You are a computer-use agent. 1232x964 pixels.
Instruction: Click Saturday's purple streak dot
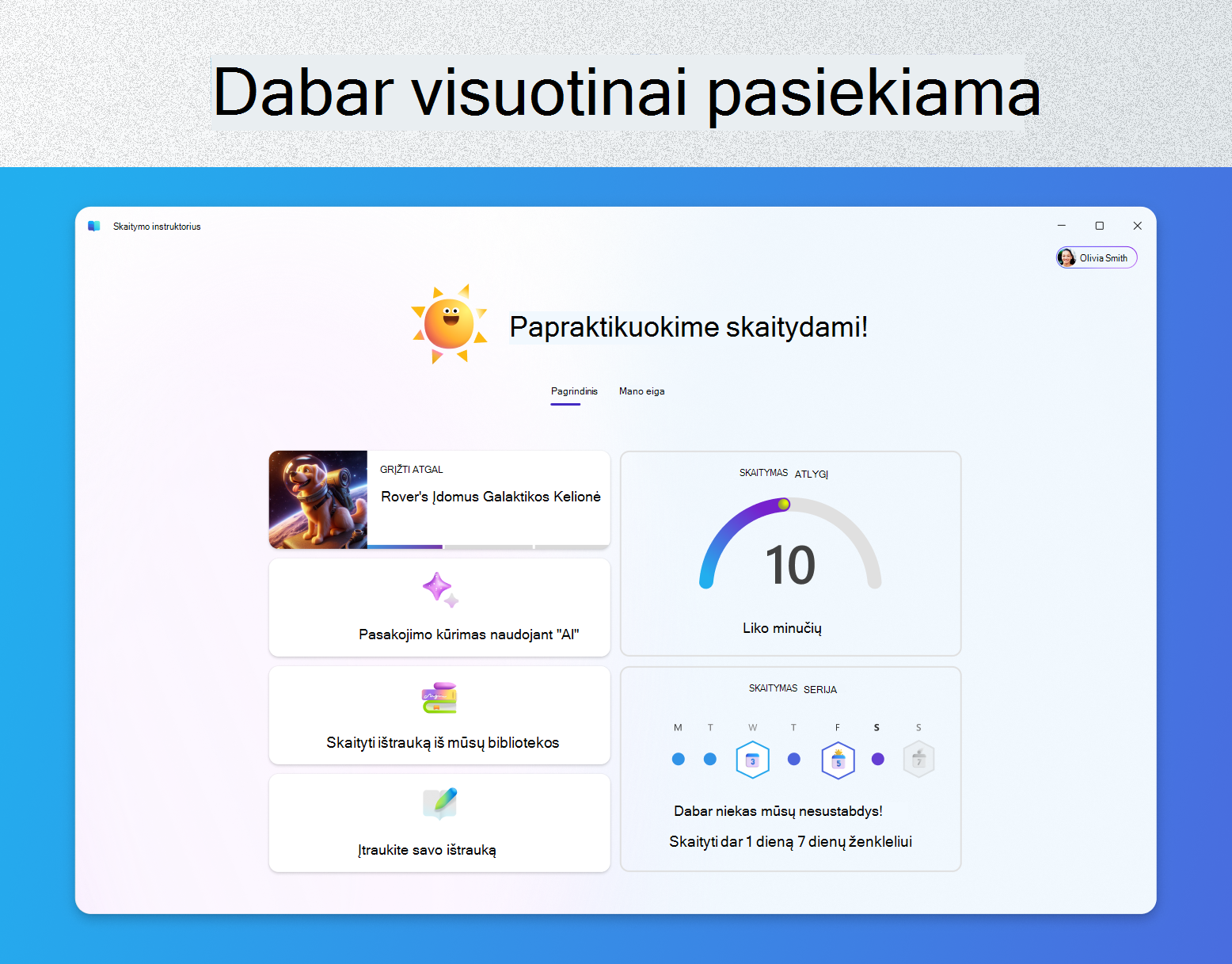click(877, 759)
